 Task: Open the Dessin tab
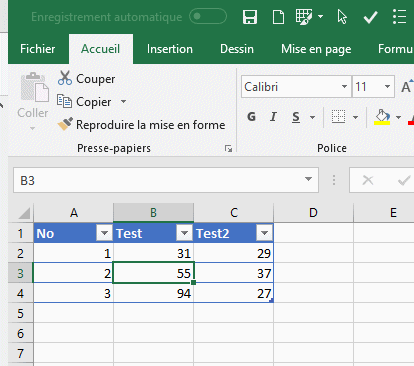(237, 49)
